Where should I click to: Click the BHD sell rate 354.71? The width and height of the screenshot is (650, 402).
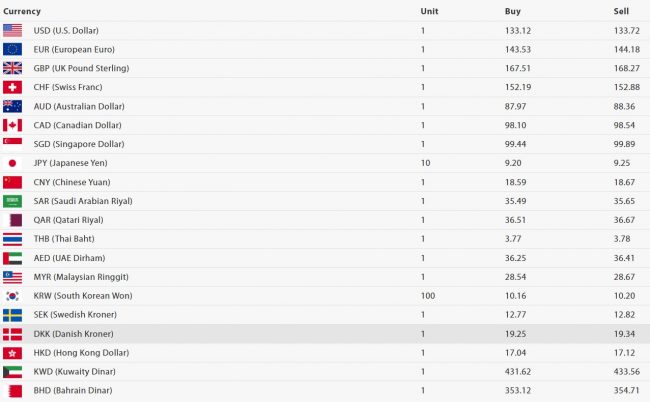pos(627,391)
